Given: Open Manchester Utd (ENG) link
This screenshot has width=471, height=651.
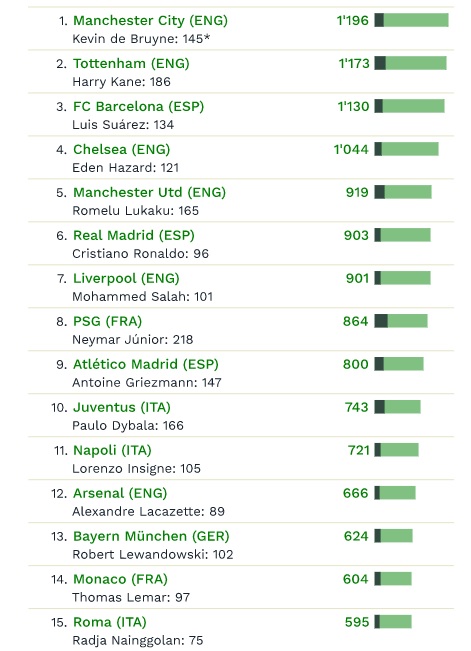Looking at the screenshot, I should (x=150, y=192).
